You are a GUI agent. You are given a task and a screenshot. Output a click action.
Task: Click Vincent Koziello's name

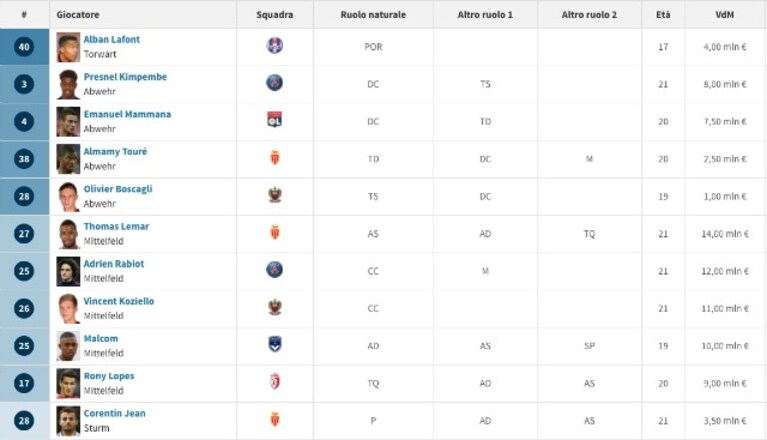119,301
